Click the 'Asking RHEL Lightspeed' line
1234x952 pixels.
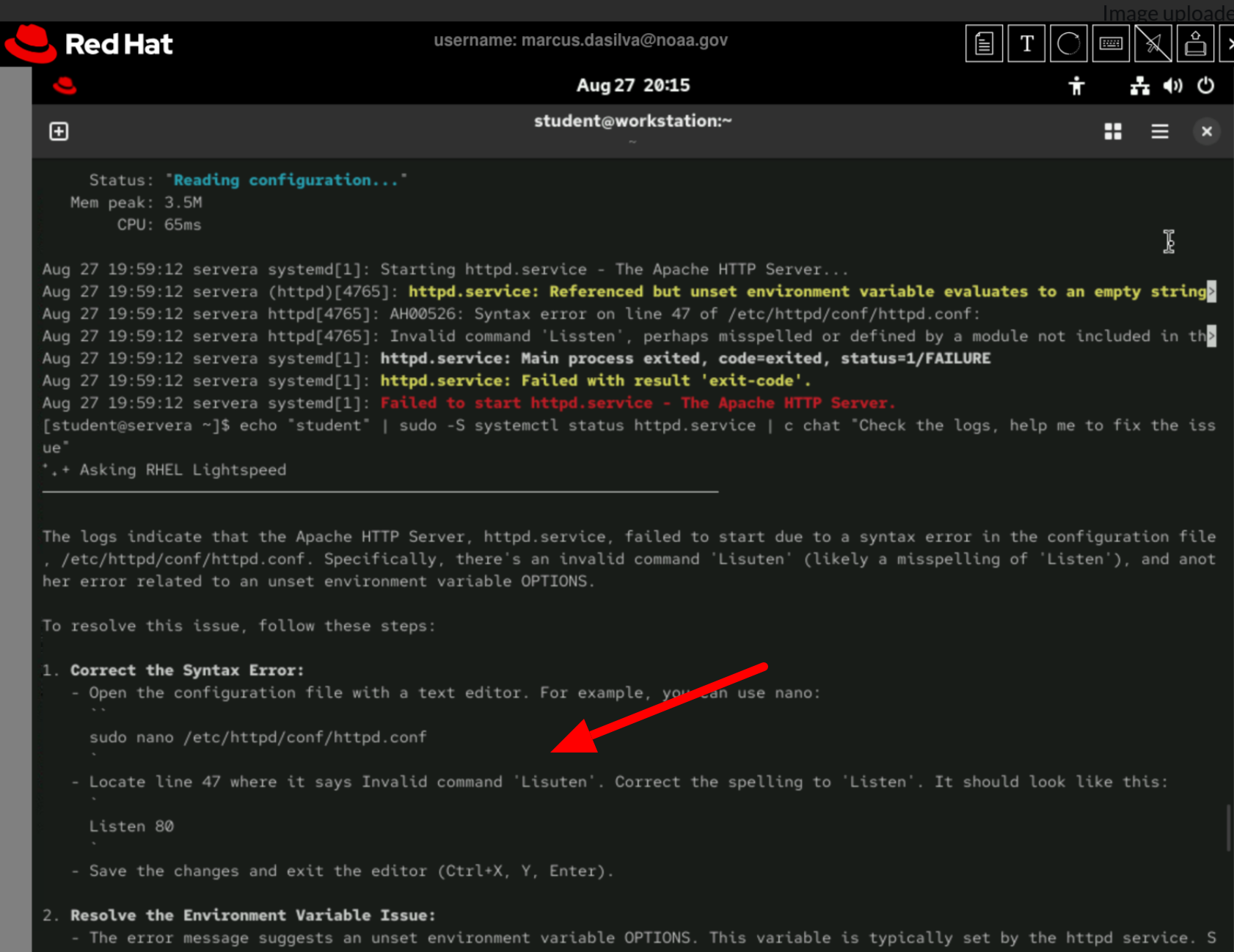tap(164, 470)
